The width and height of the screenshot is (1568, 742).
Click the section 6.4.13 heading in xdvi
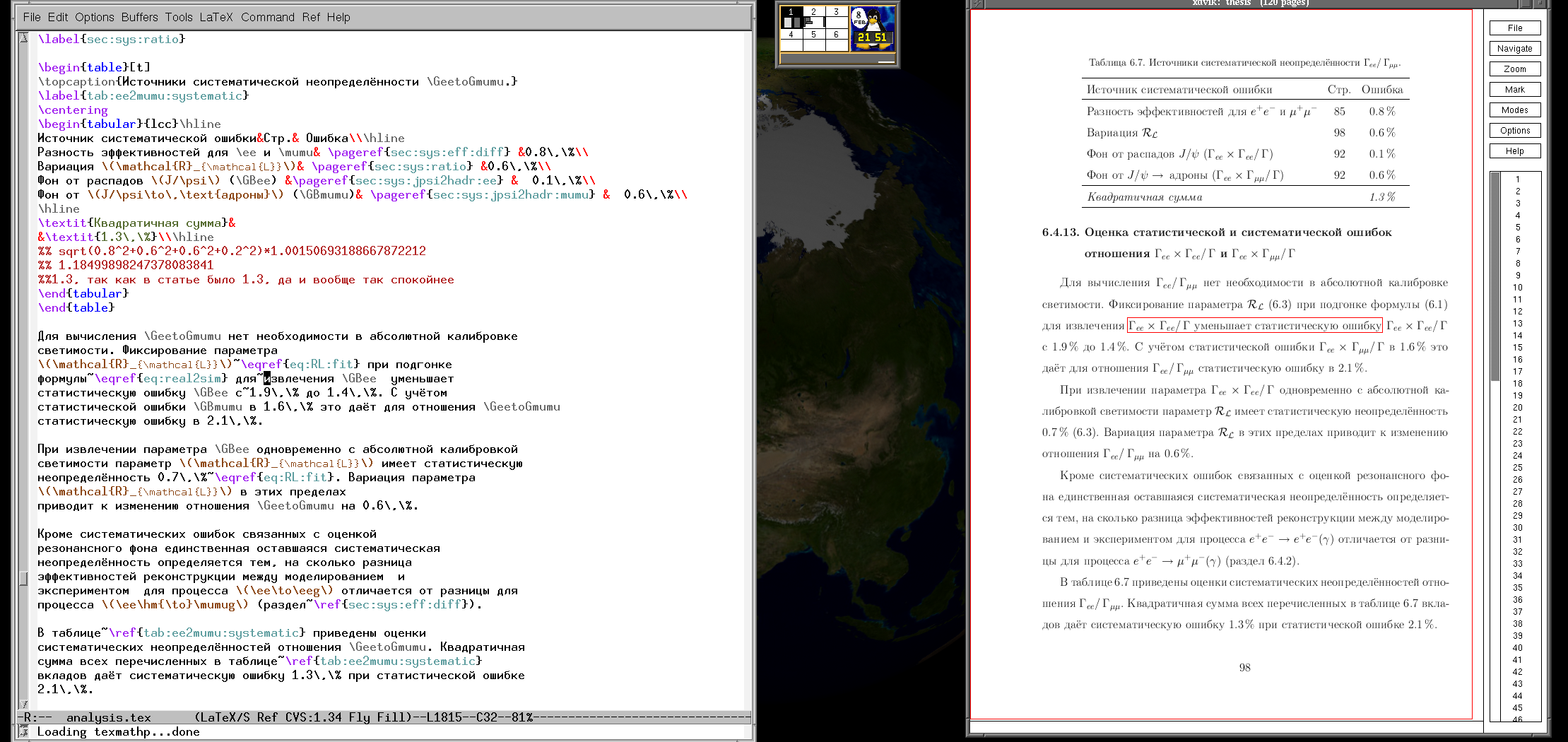click(1217, 242)
